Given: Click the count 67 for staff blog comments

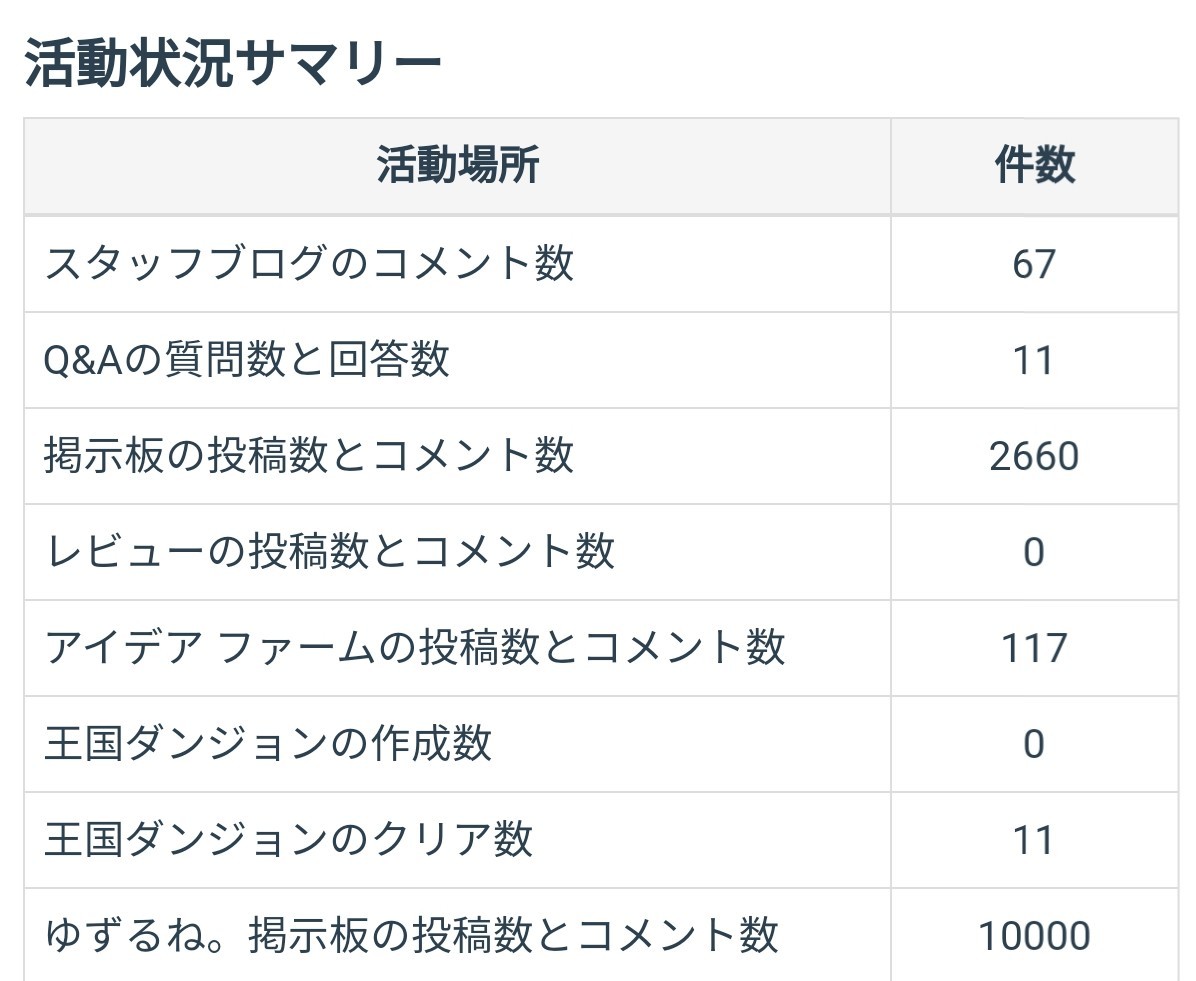Looking at the screenshot, I should [x=1034, y=265].
